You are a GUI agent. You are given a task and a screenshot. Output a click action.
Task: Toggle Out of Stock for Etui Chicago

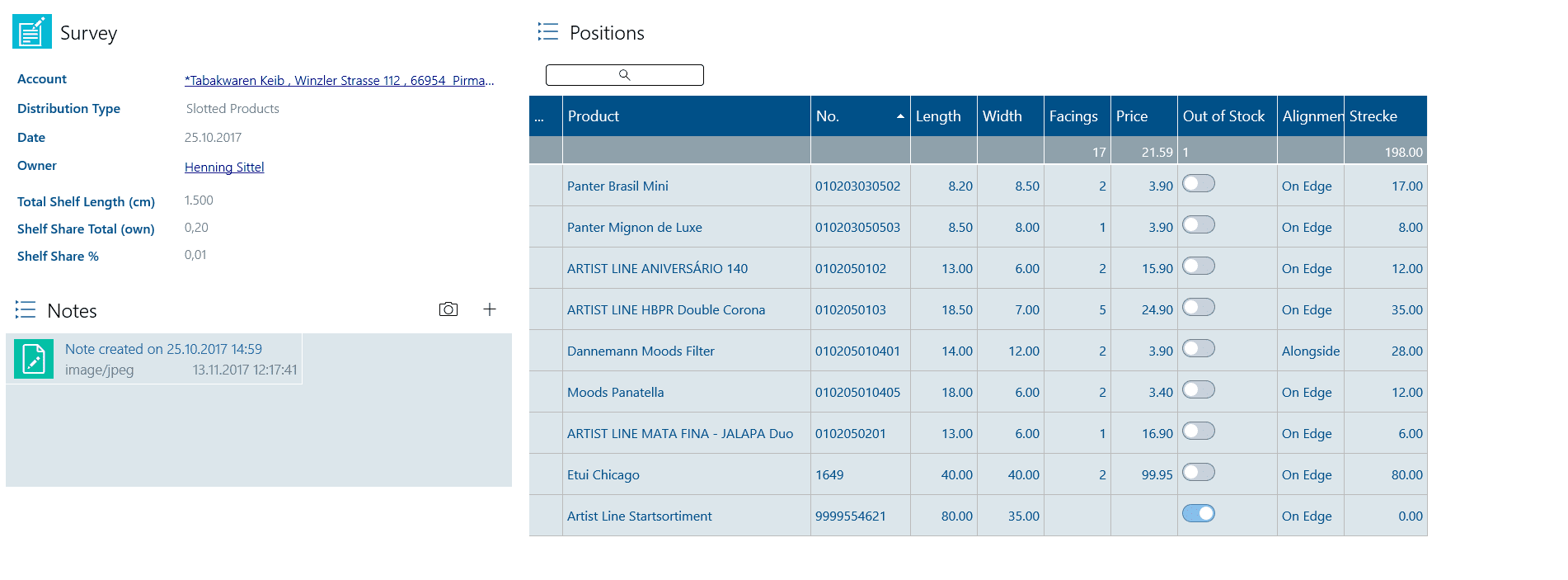pyautogui.click(x=1199, y=472)
